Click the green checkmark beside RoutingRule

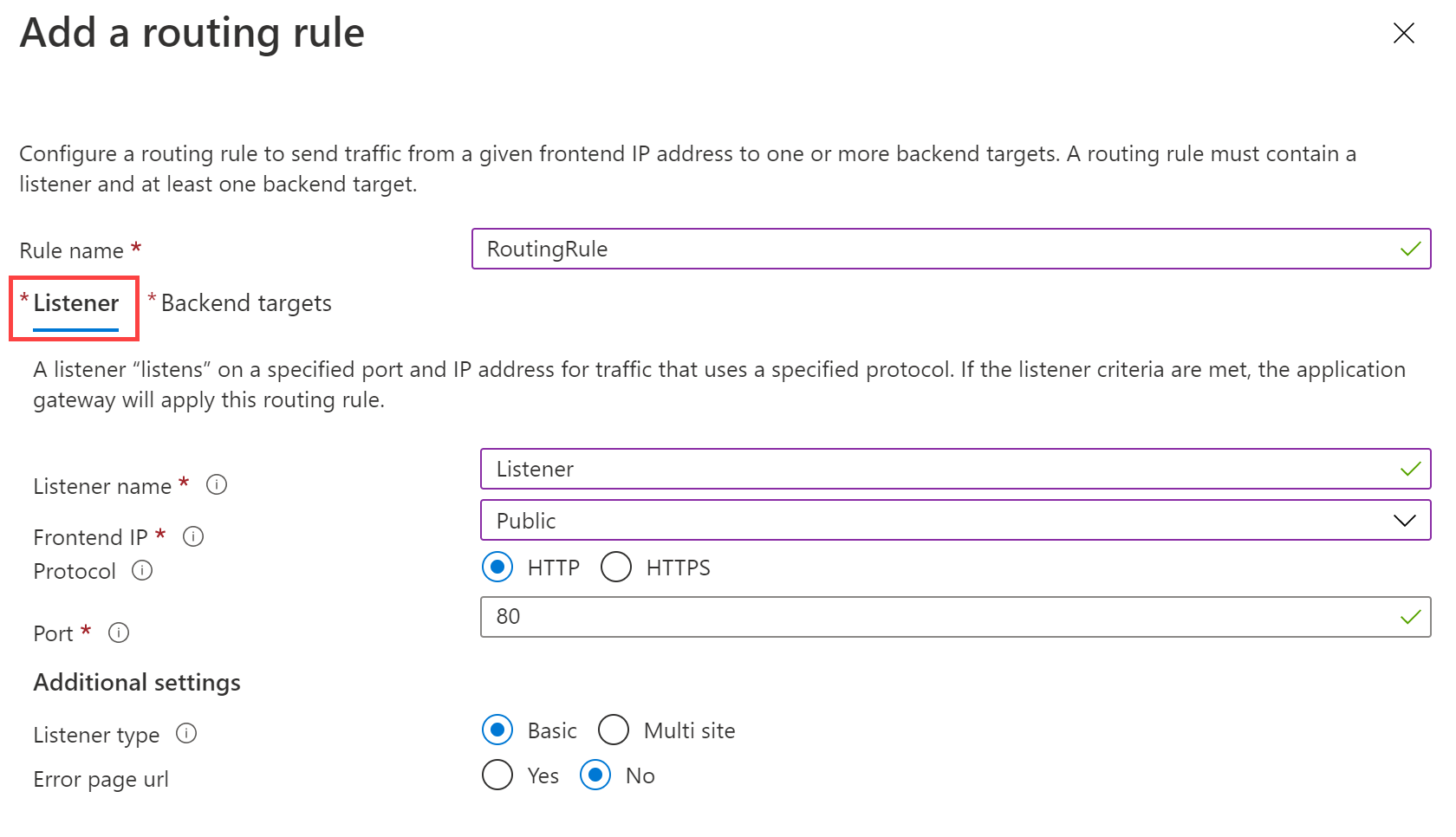tap(1411, 249)
